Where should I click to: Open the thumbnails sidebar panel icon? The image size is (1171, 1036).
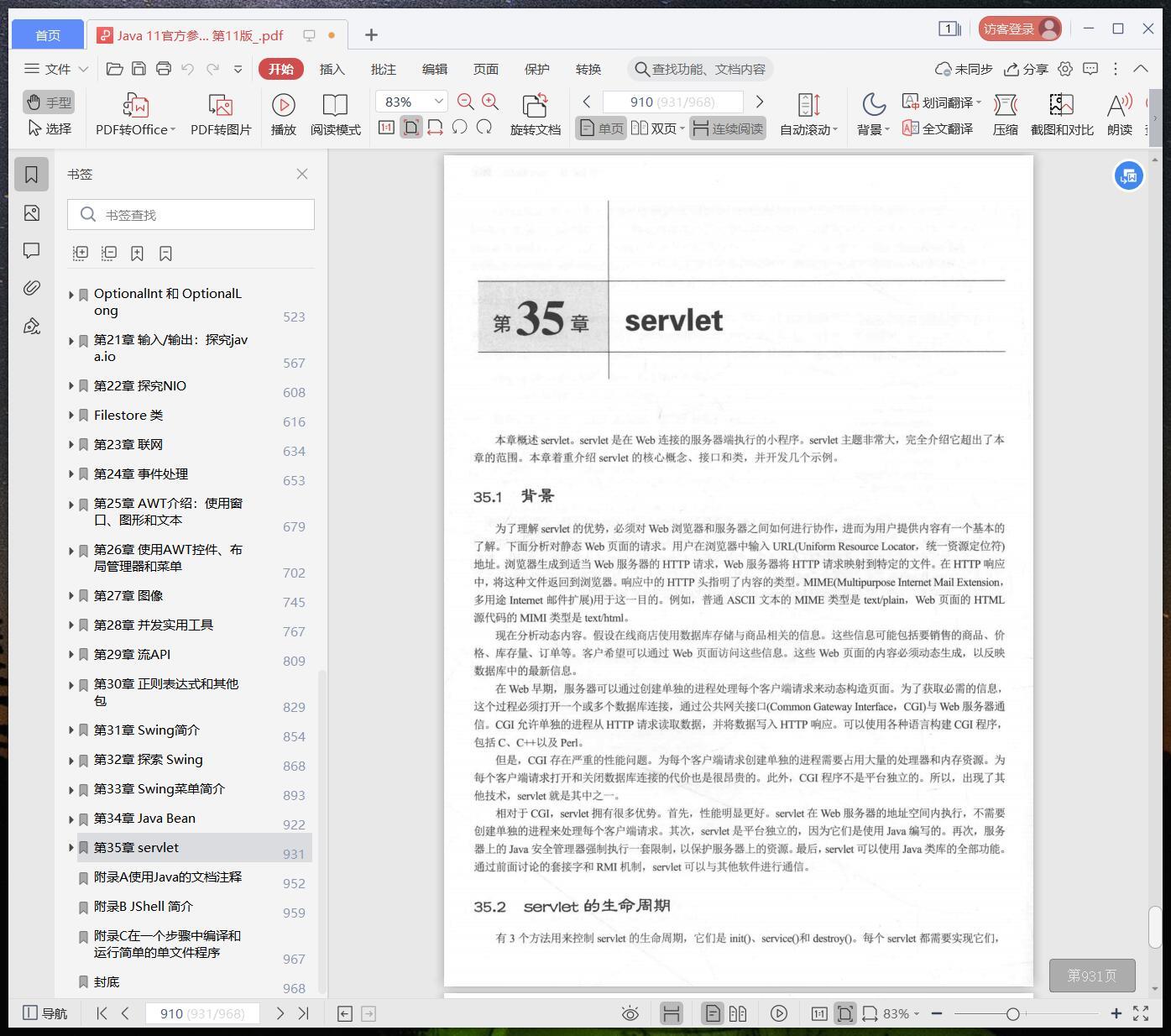(x=31, y=213)
